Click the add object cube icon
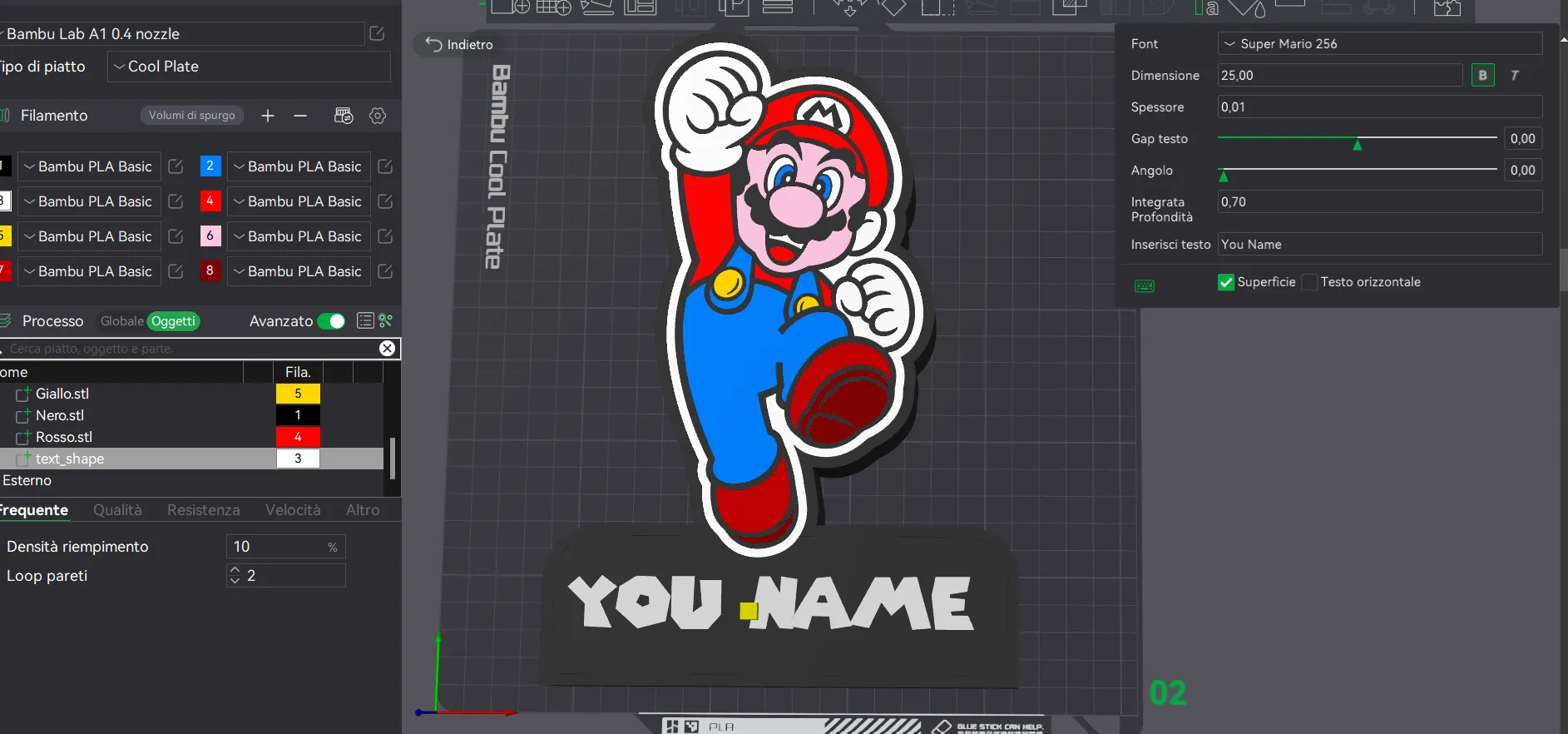1568x734 pixels. (x=511, y=7)
